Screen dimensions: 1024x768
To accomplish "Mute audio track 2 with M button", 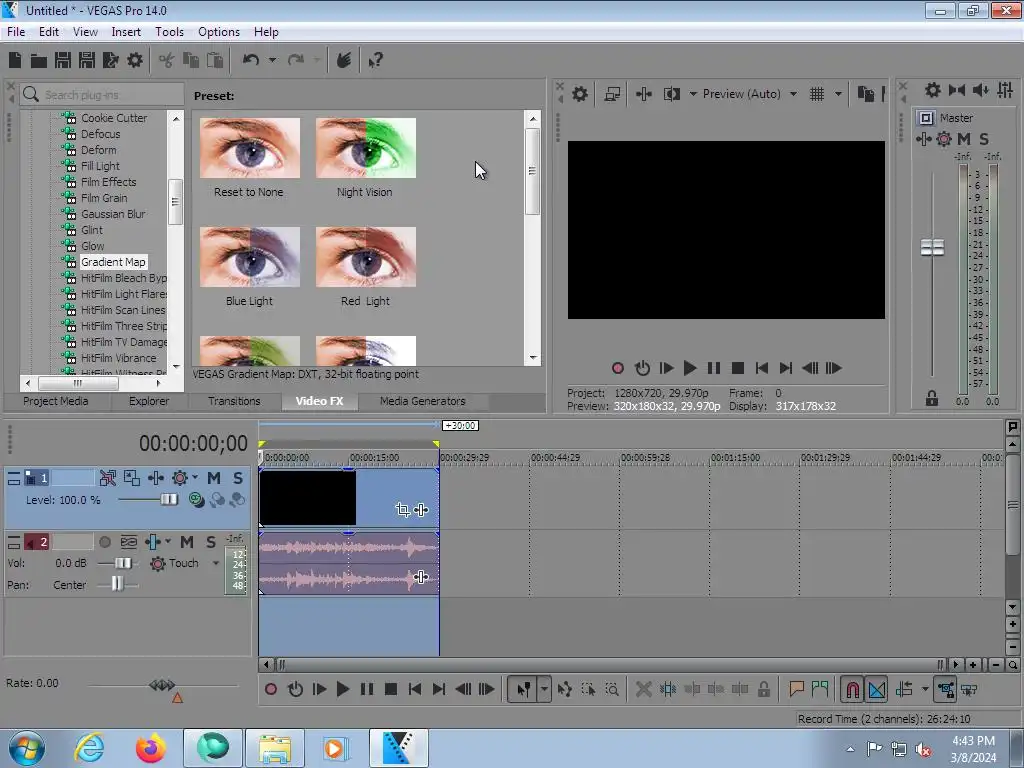I will [x=187, y=542].
